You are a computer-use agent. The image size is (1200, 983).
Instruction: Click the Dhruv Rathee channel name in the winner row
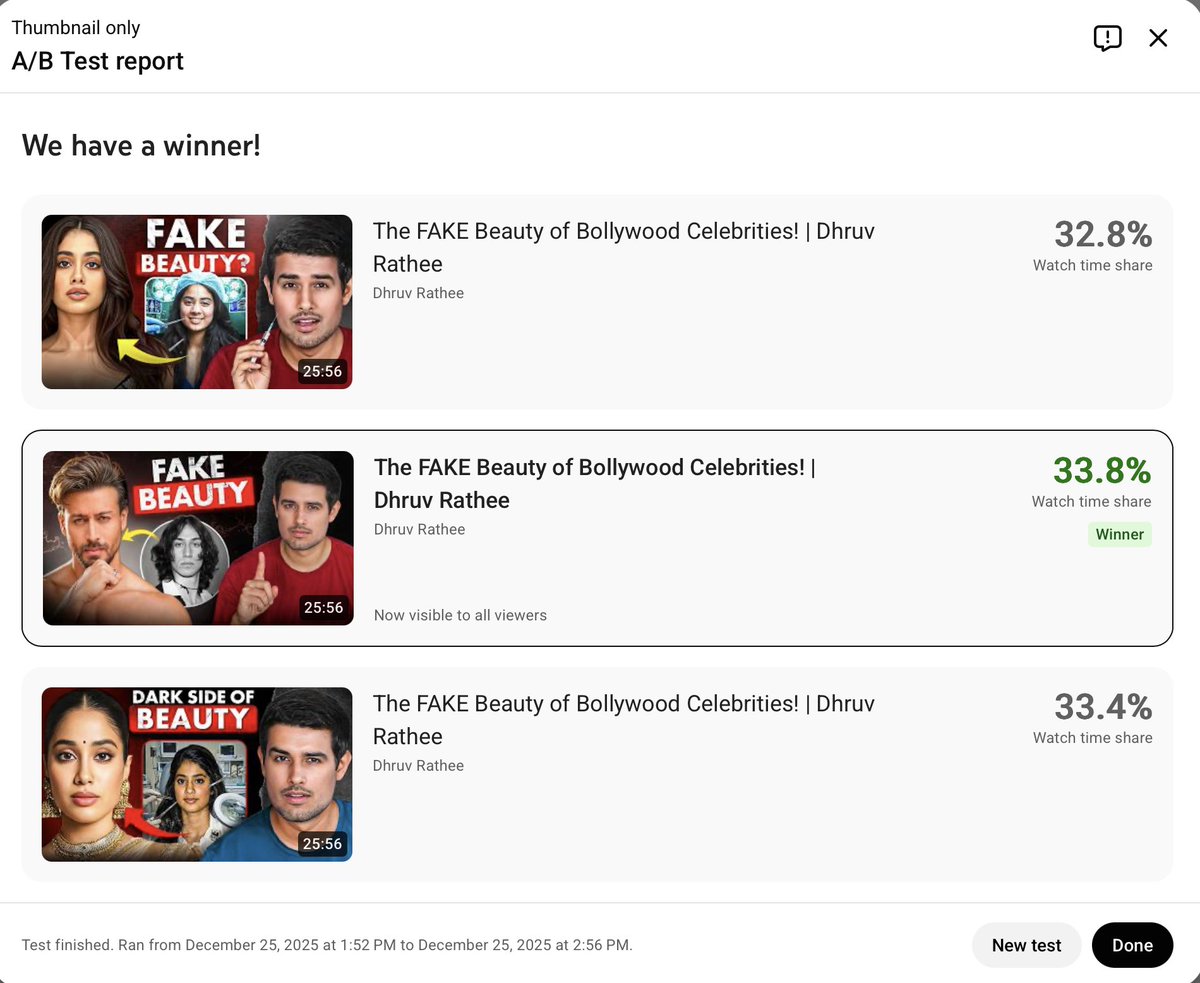tap(419, 529)
